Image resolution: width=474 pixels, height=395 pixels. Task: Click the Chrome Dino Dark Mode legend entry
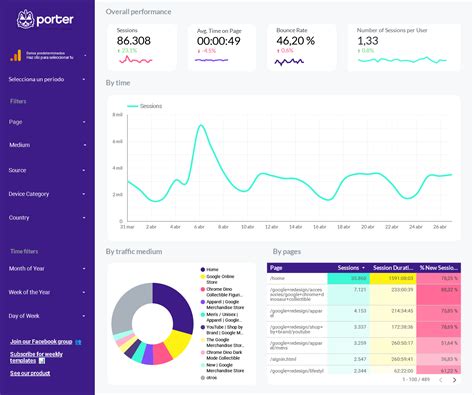[x=222, y=355]
